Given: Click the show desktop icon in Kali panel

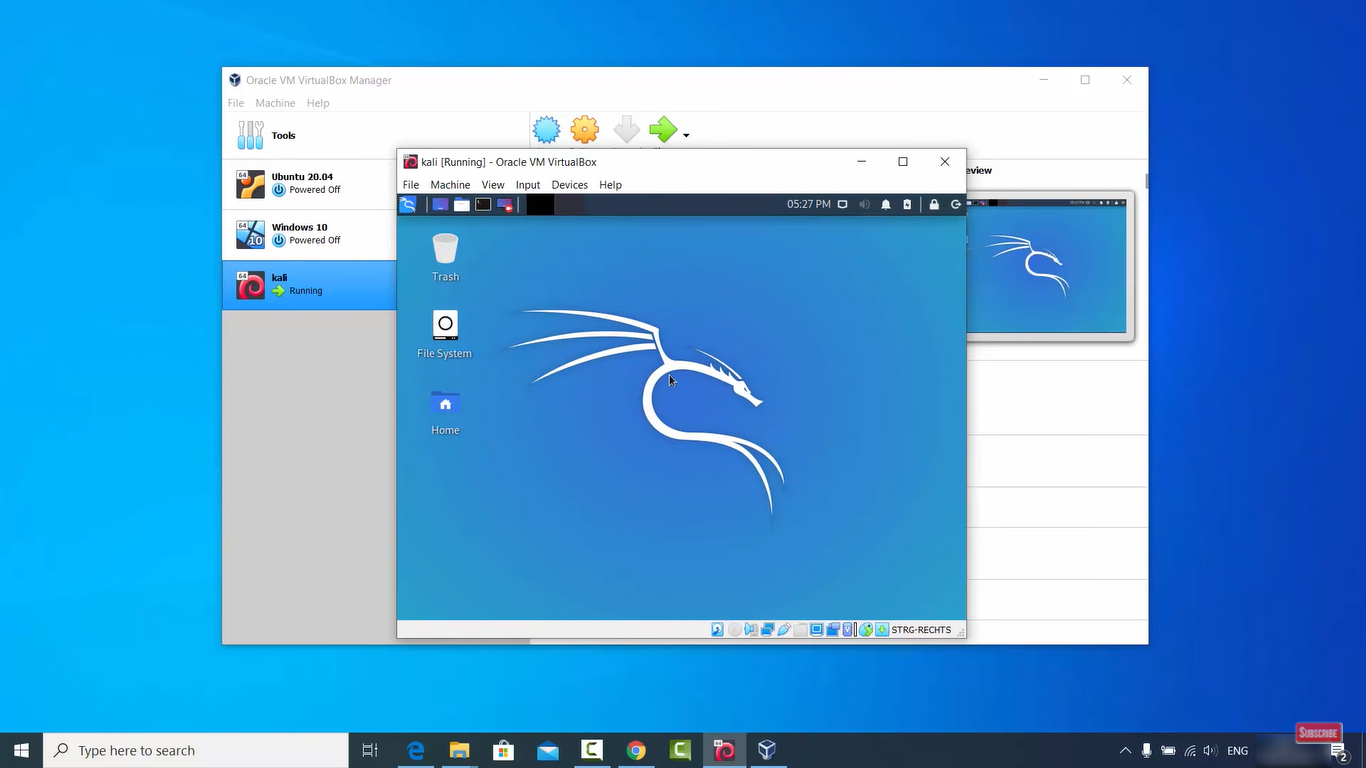Looking at the screenshot, I should coord(440,204).
